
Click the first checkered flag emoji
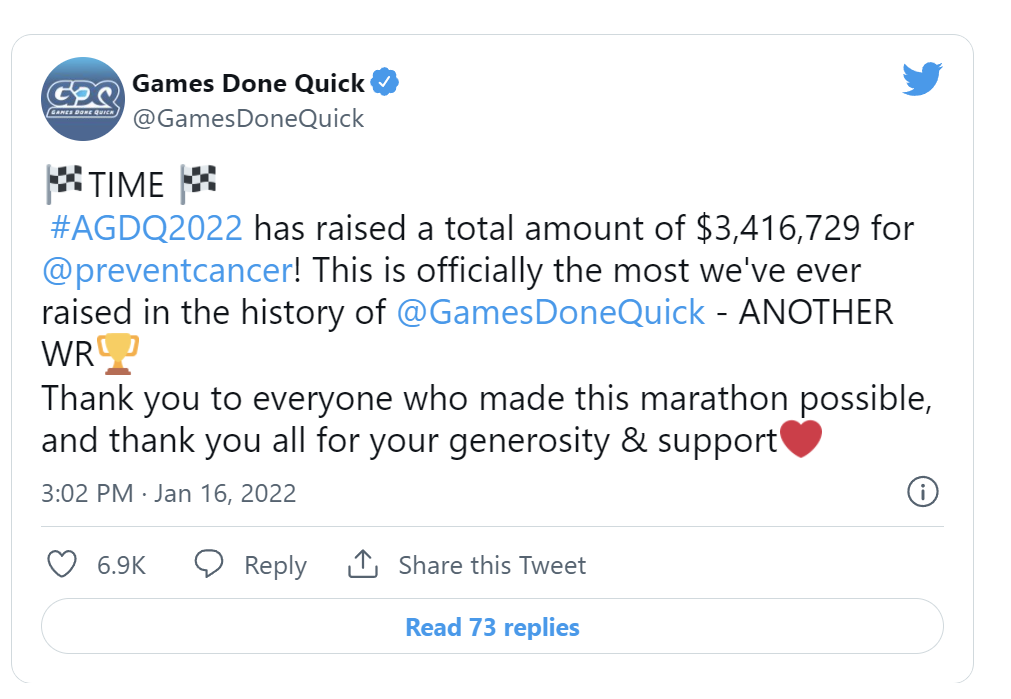coord(63,184)
